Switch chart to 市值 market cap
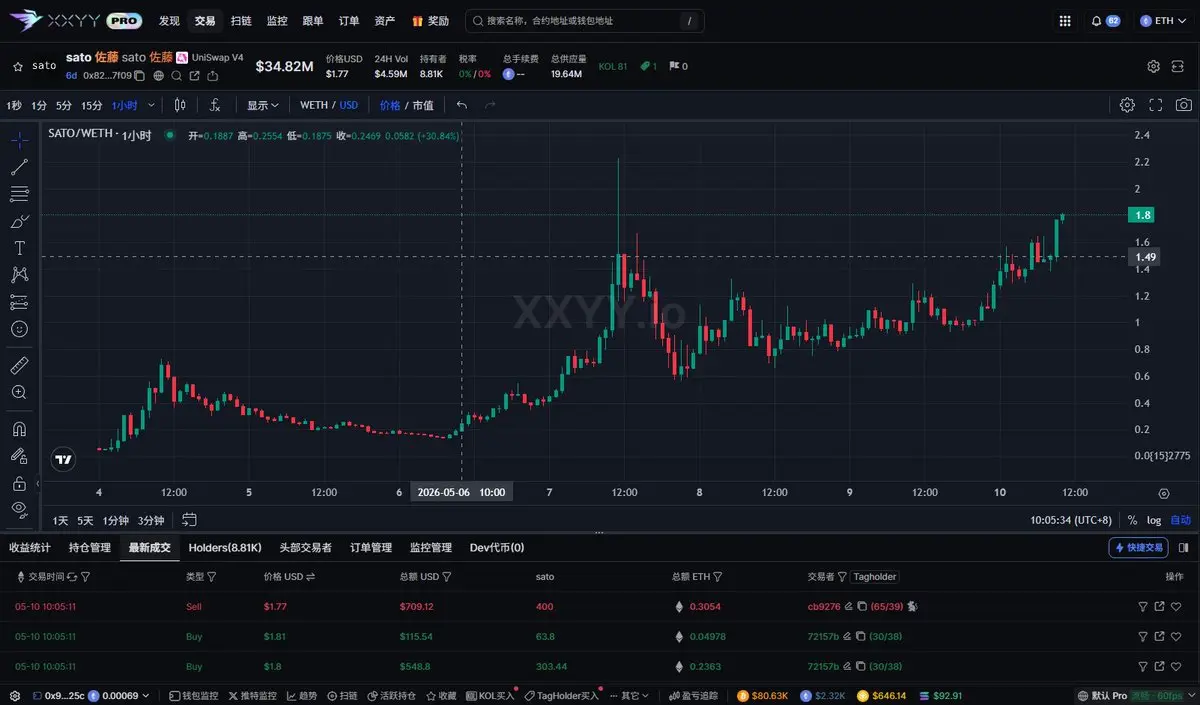 [x=423, y=105]
